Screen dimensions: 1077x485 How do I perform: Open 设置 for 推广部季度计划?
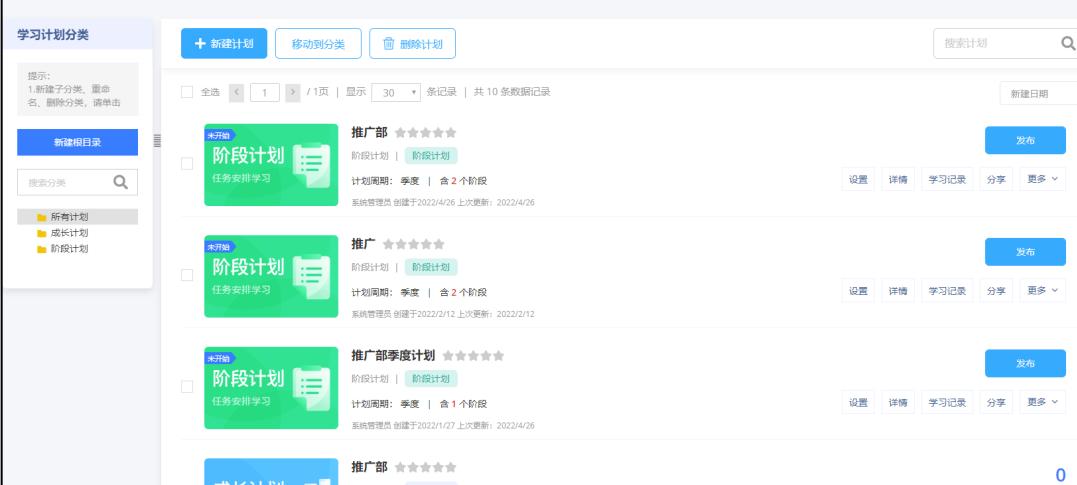(x=859, y=403)
